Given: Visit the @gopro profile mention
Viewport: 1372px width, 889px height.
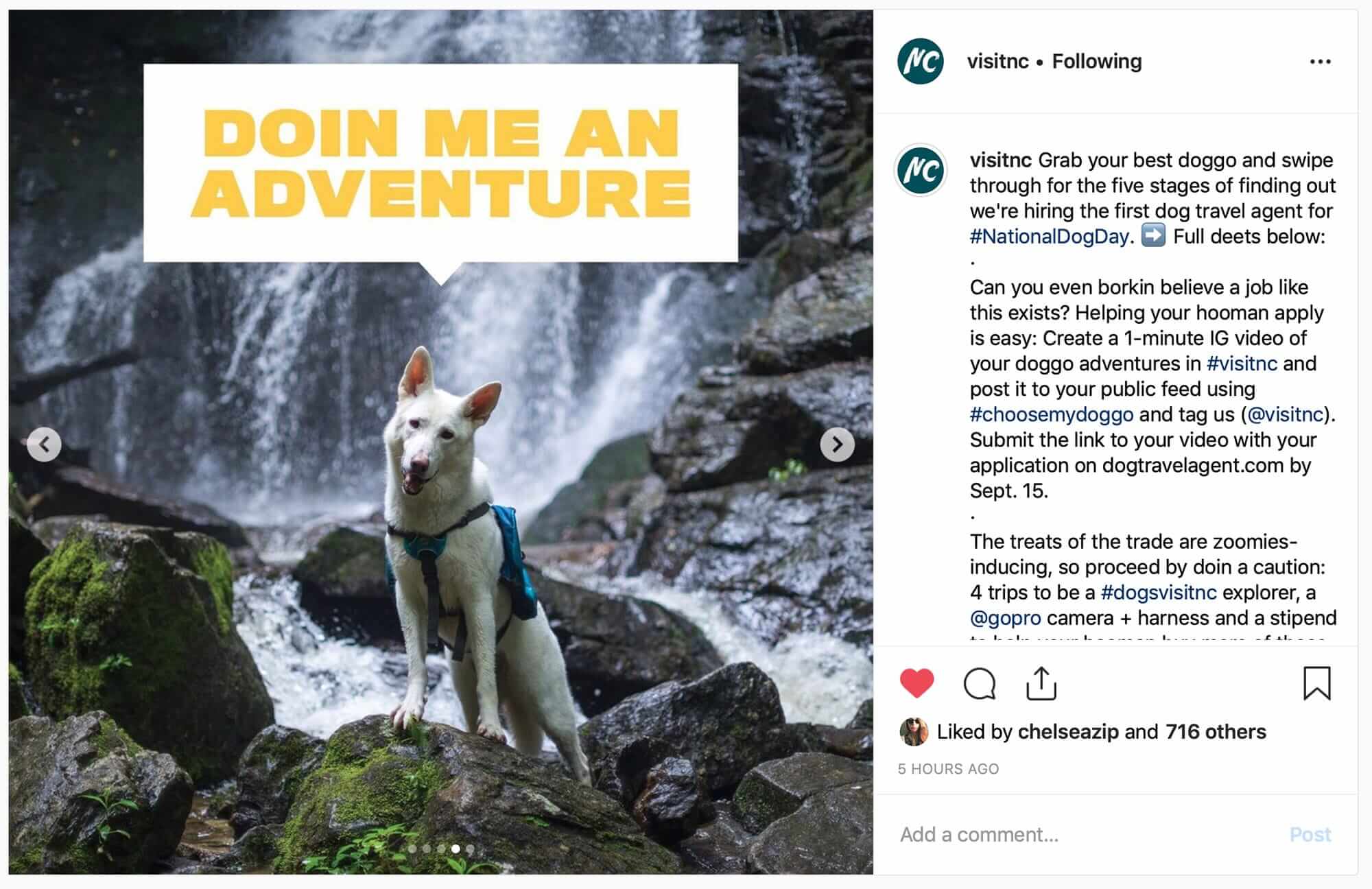Looking at the screenshot, I should point(1005,618).
